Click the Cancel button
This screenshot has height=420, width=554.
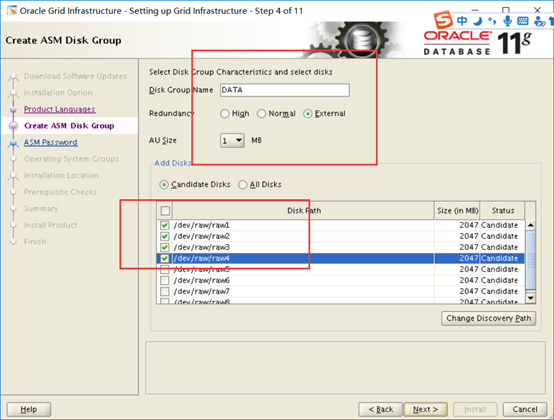pyautogui.click(x=525, y=409)
